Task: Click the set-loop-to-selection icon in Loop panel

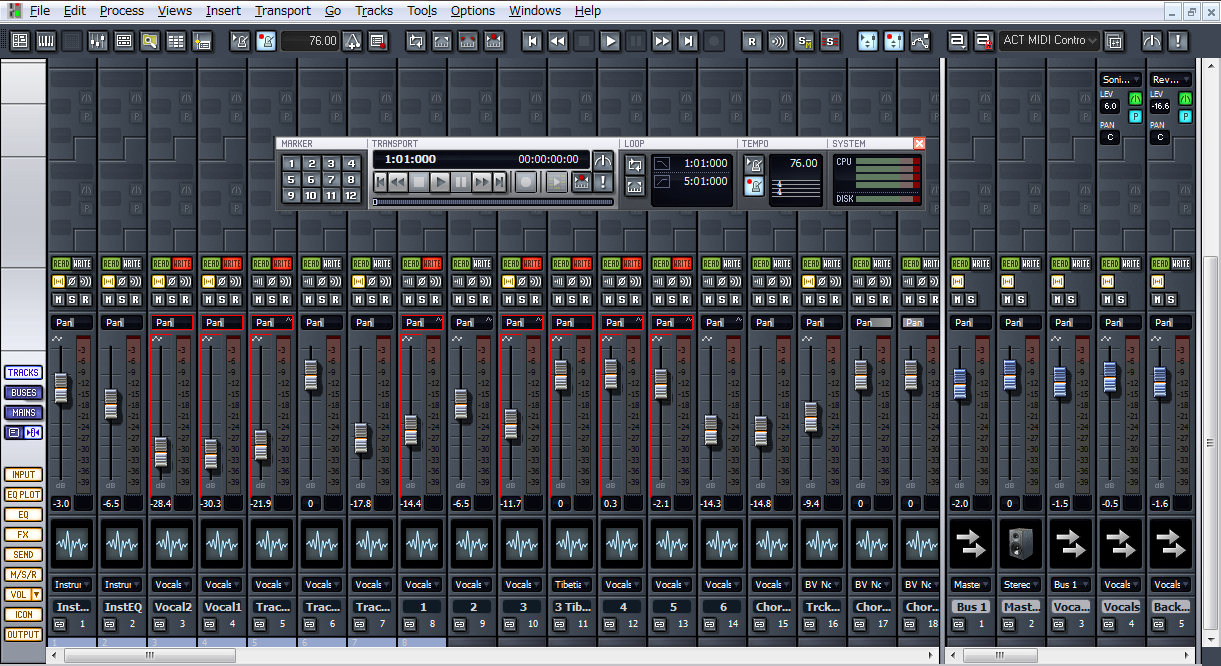Action: (x=635, y=187)
